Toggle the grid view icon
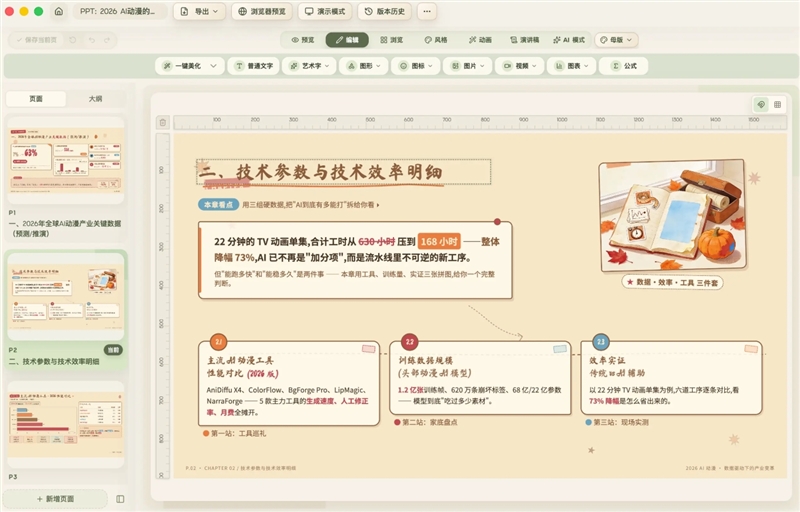Screen dimensions: 800x512 (x=778, y=105)
